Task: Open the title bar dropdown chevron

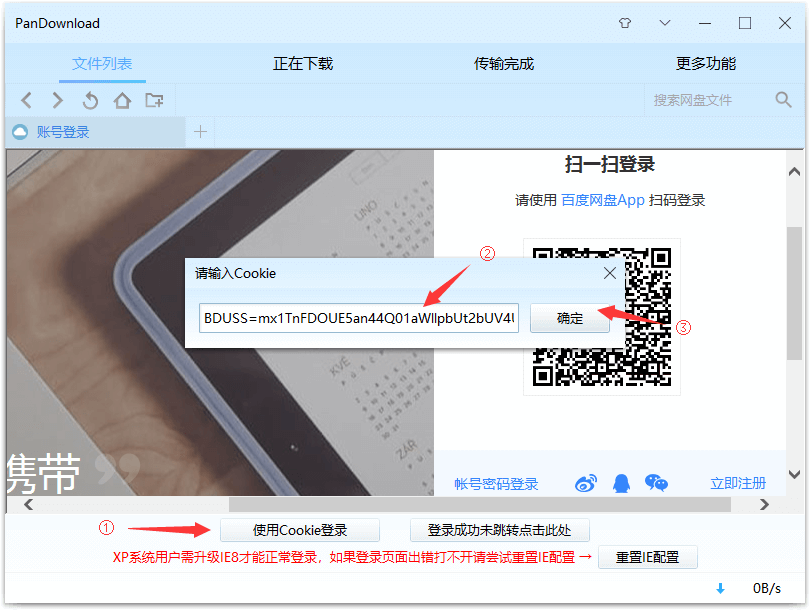Action: 663,22
